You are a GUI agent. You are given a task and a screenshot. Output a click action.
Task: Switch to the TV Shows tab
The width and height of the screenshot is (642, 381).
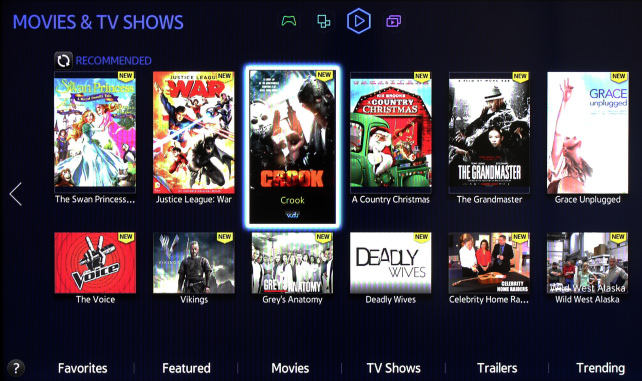tap(393, 368)
